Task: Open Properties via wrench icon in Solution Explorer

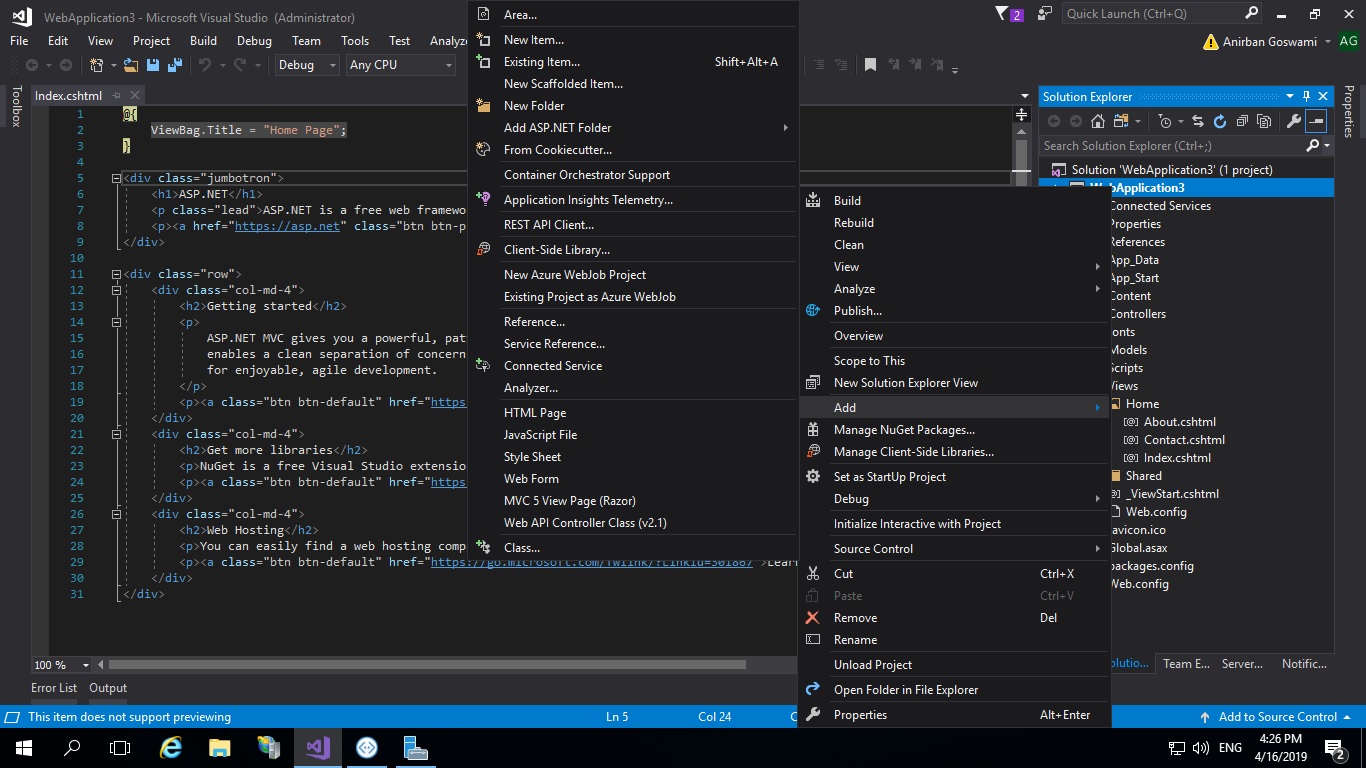Action: pyautogui.click(x=1294, y=122)
